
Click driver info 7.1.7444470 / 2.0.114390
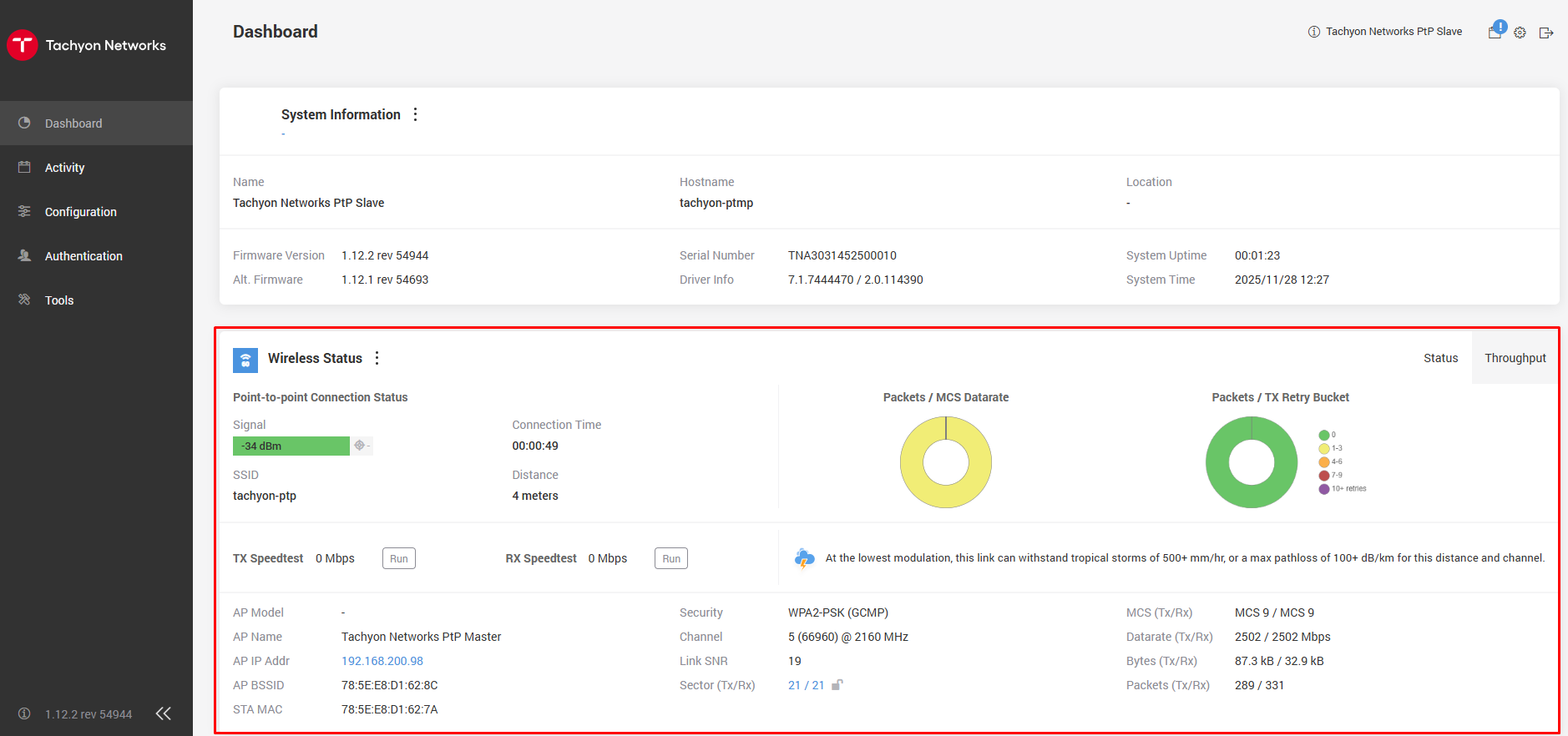[x=856, y=280]
